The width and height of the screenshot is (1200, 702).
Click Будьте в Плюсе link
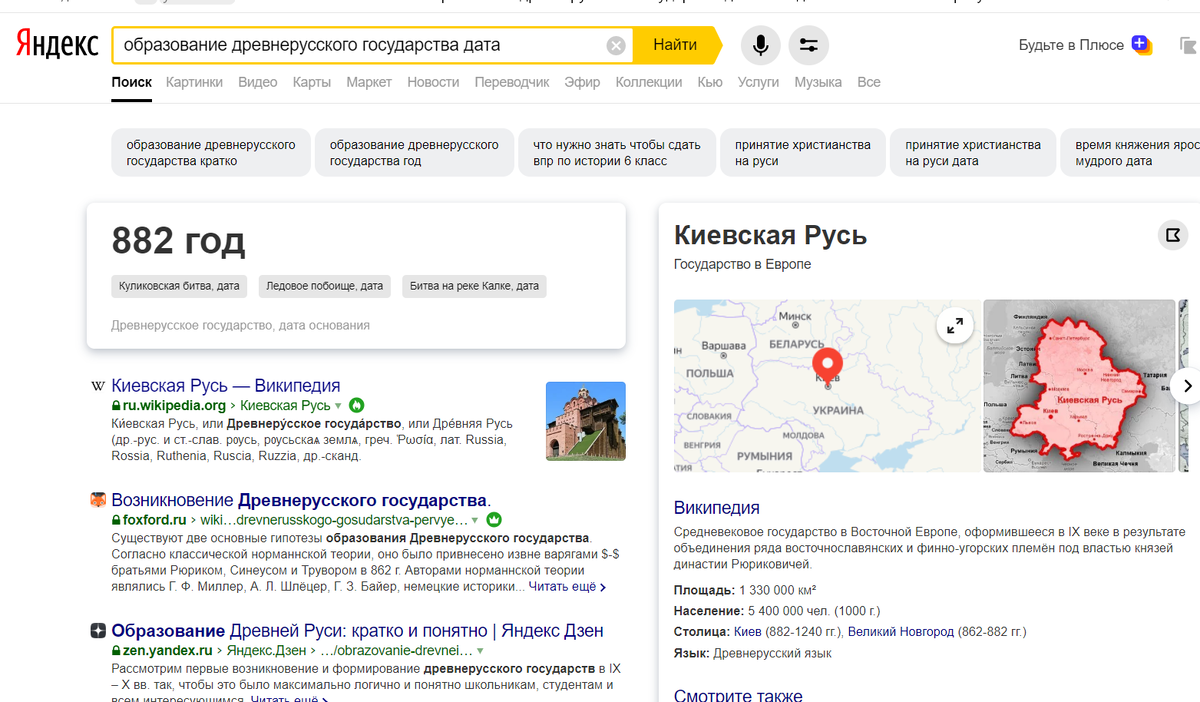pos(1071,45)
